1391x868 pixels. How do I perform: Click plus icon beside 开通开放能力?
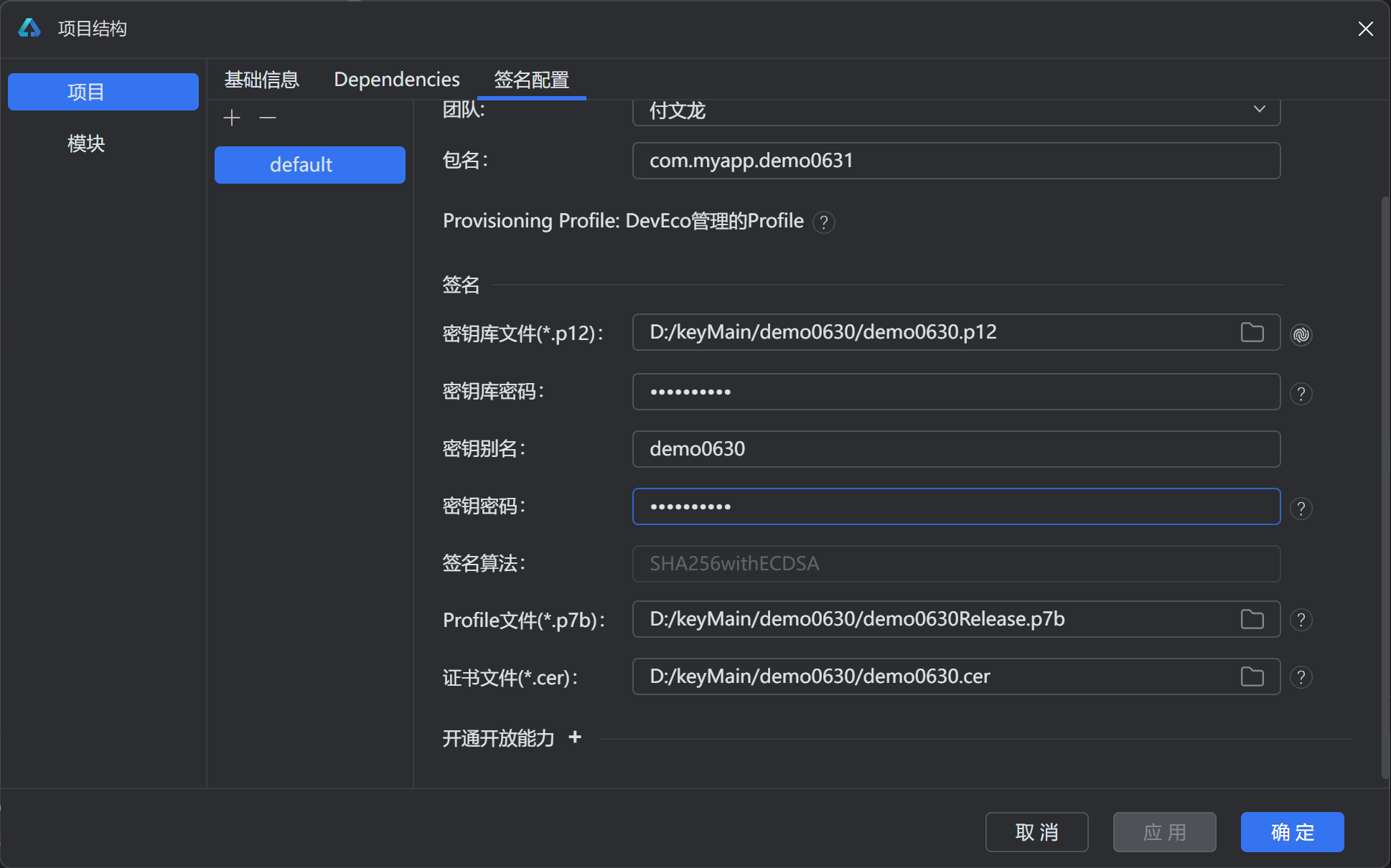click(575, 737)
